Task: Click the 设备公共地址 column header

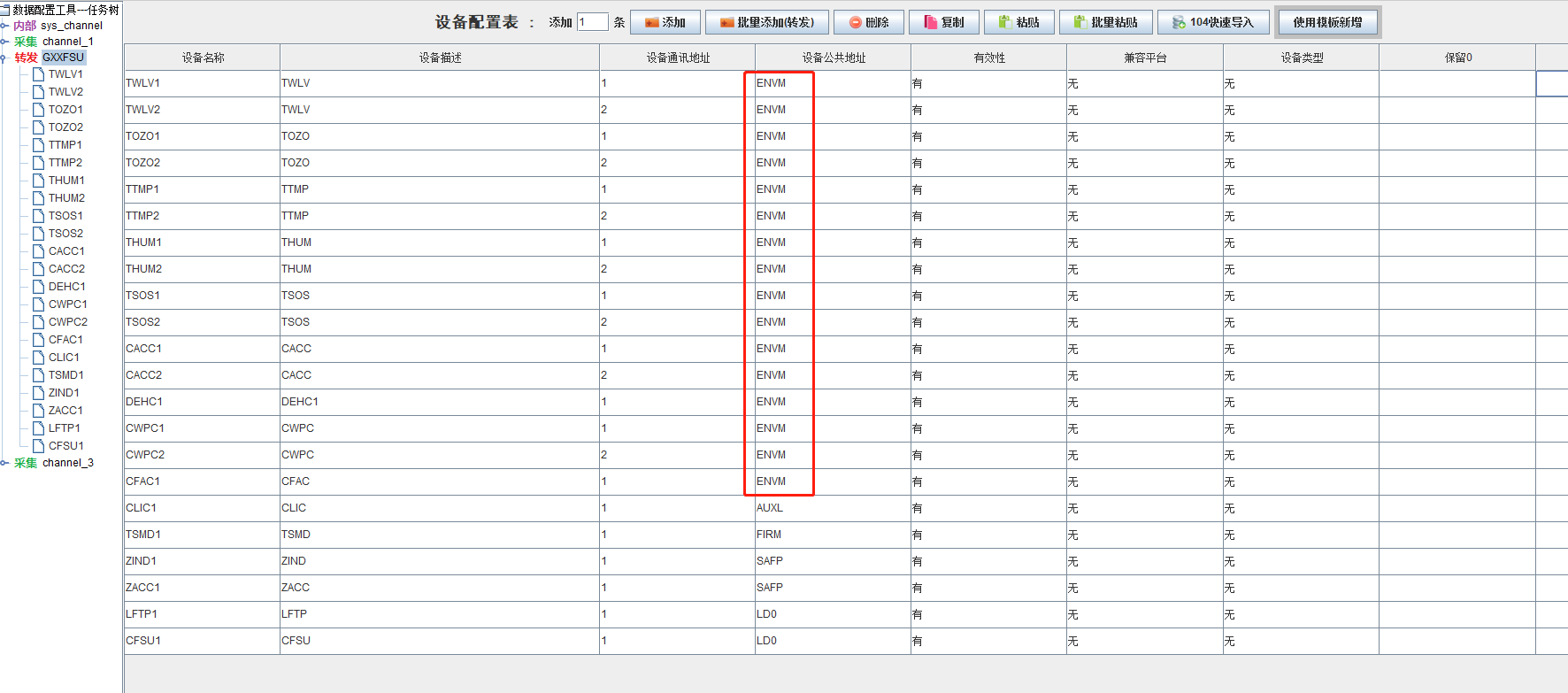Action: (834, 58)
